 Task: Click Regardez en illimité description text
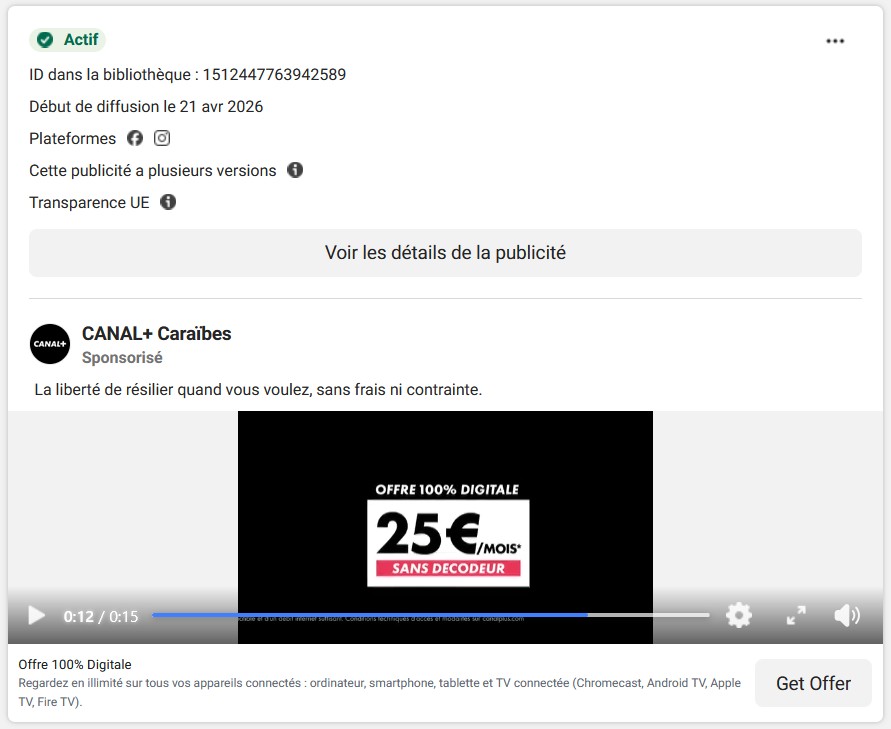380,692
